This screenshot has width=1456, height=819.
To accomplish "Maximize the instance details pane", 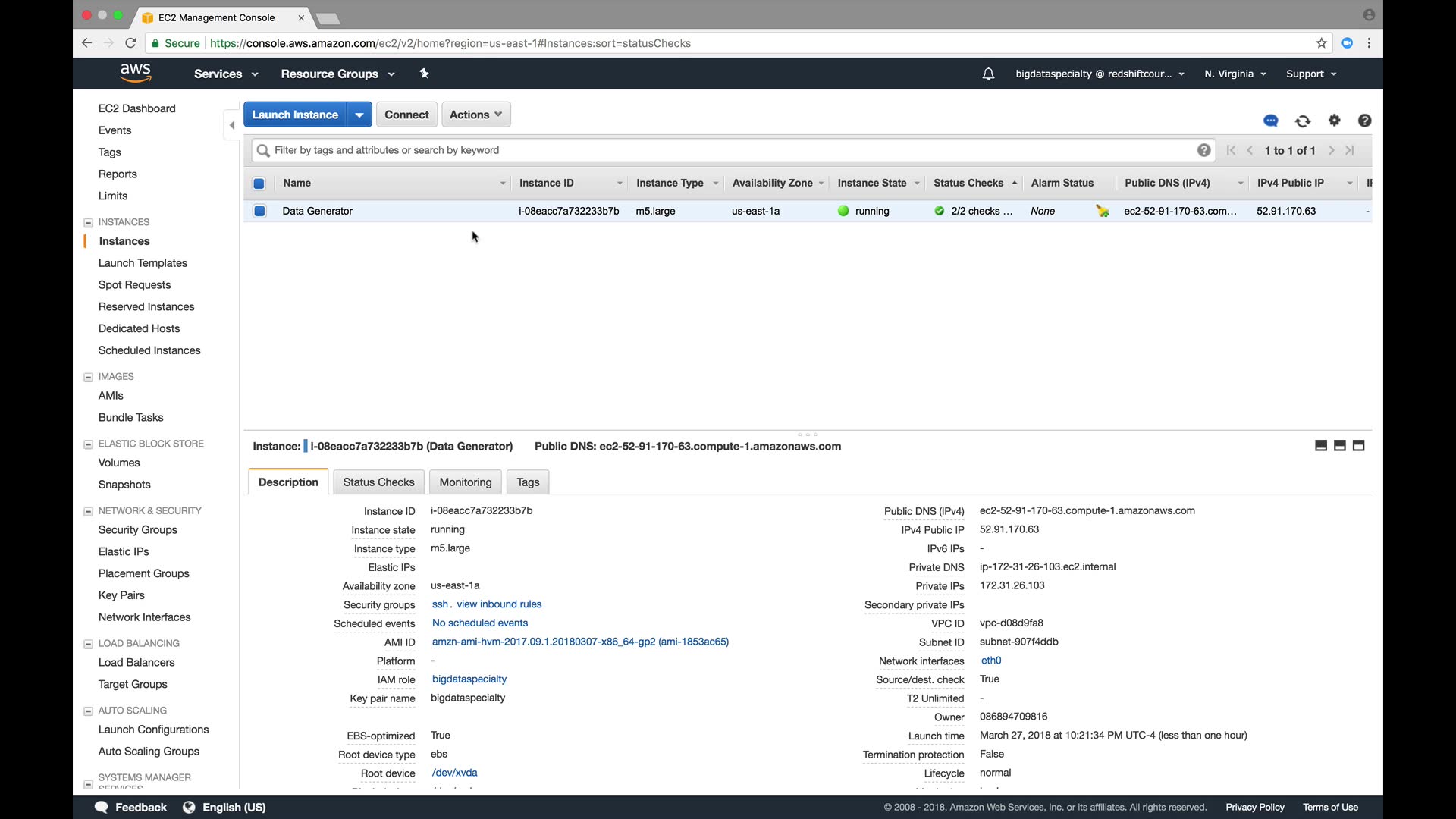I will [1359, 446].
